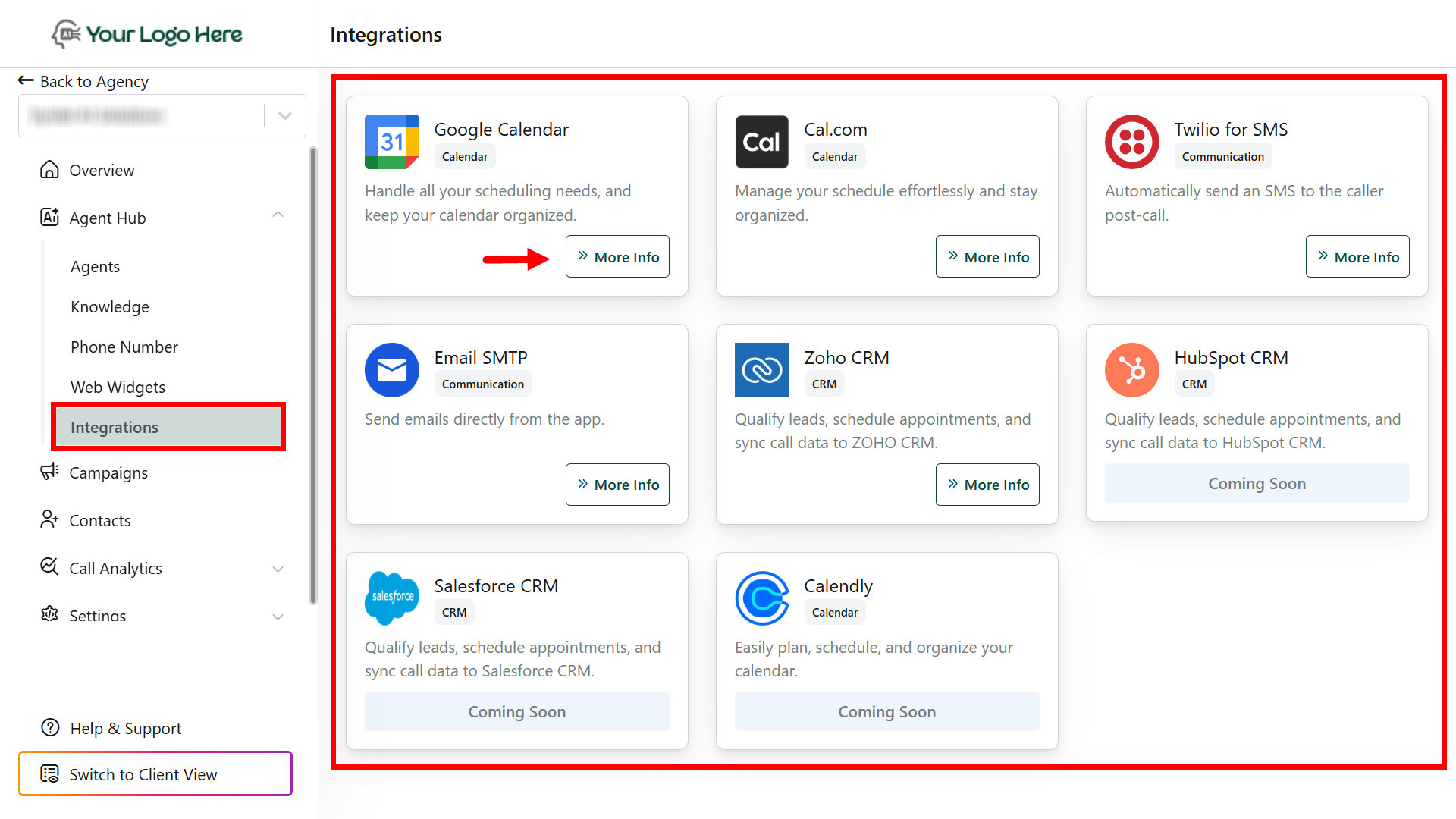Expand the Settings menu chevron

point(278,617)
